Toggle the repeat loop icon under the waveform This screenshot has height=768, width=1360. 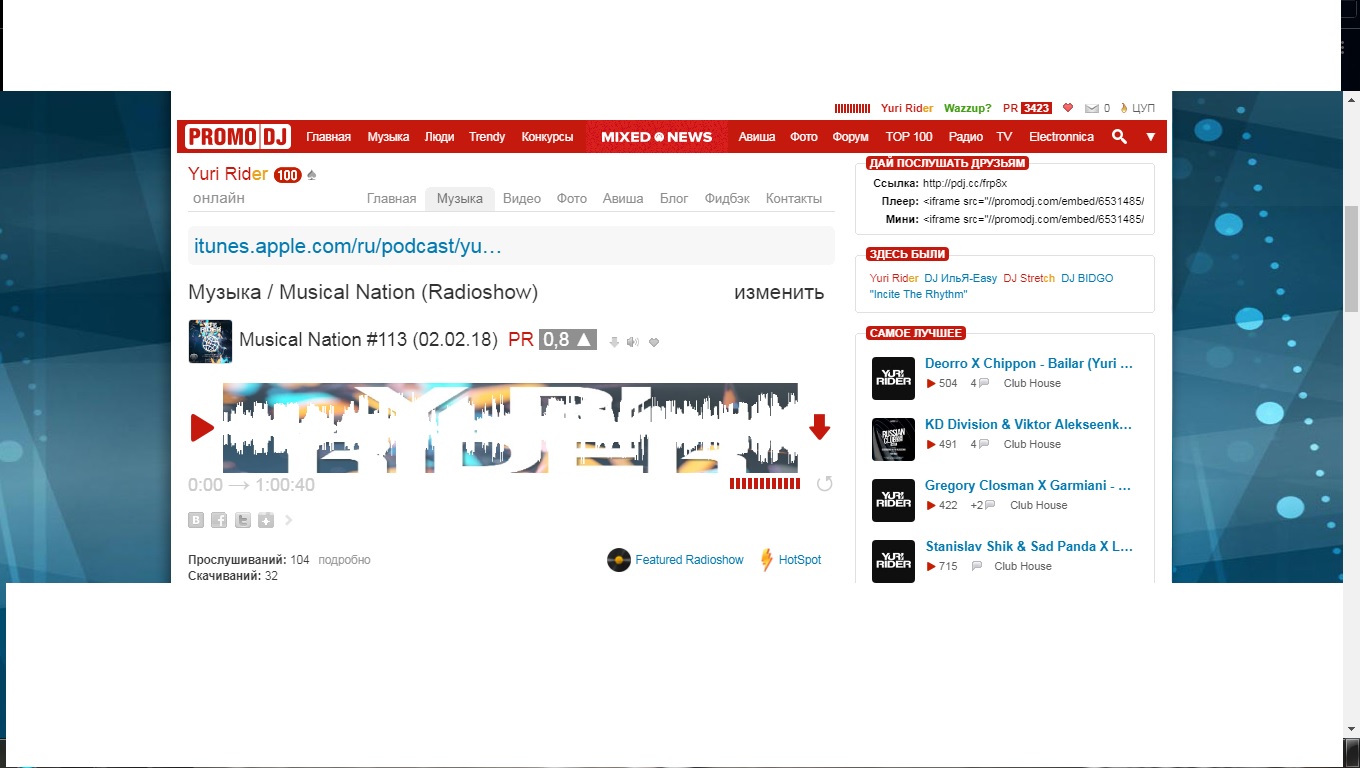(824, 484)
